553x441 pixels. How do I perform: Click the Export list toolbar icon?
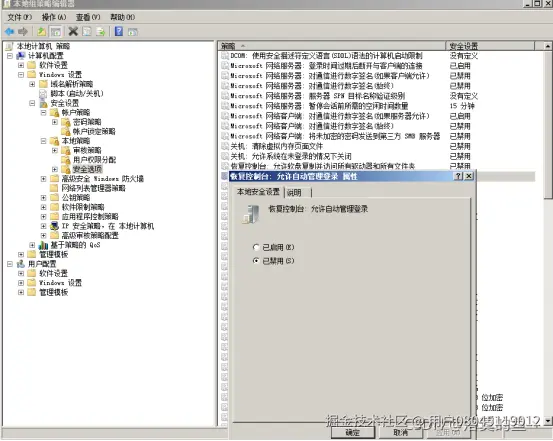(101, 32)
